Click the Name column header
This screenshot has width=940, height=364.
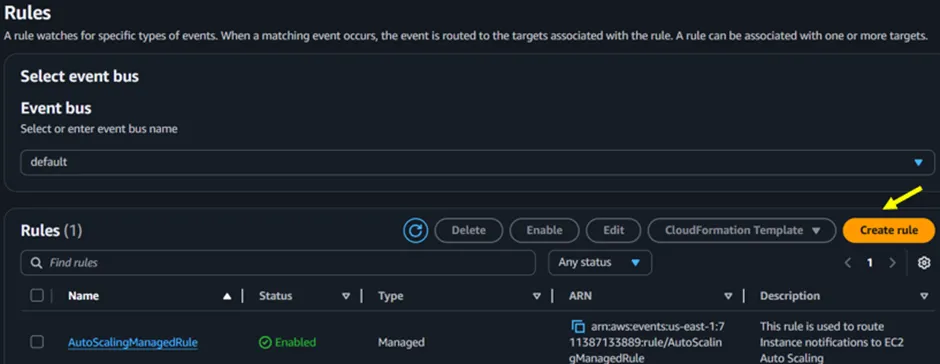click(x=83, y=296)
